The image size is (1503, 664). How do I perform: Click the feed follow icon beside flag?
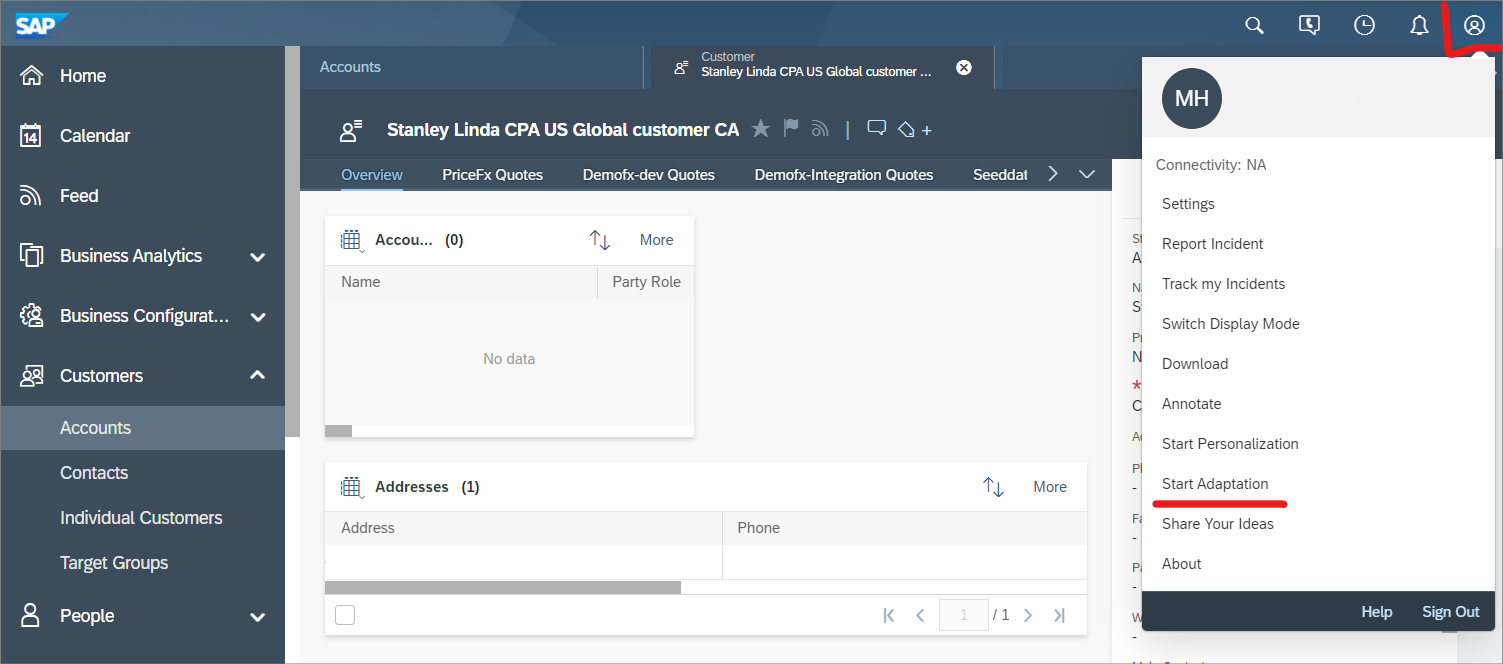point(821,129)
